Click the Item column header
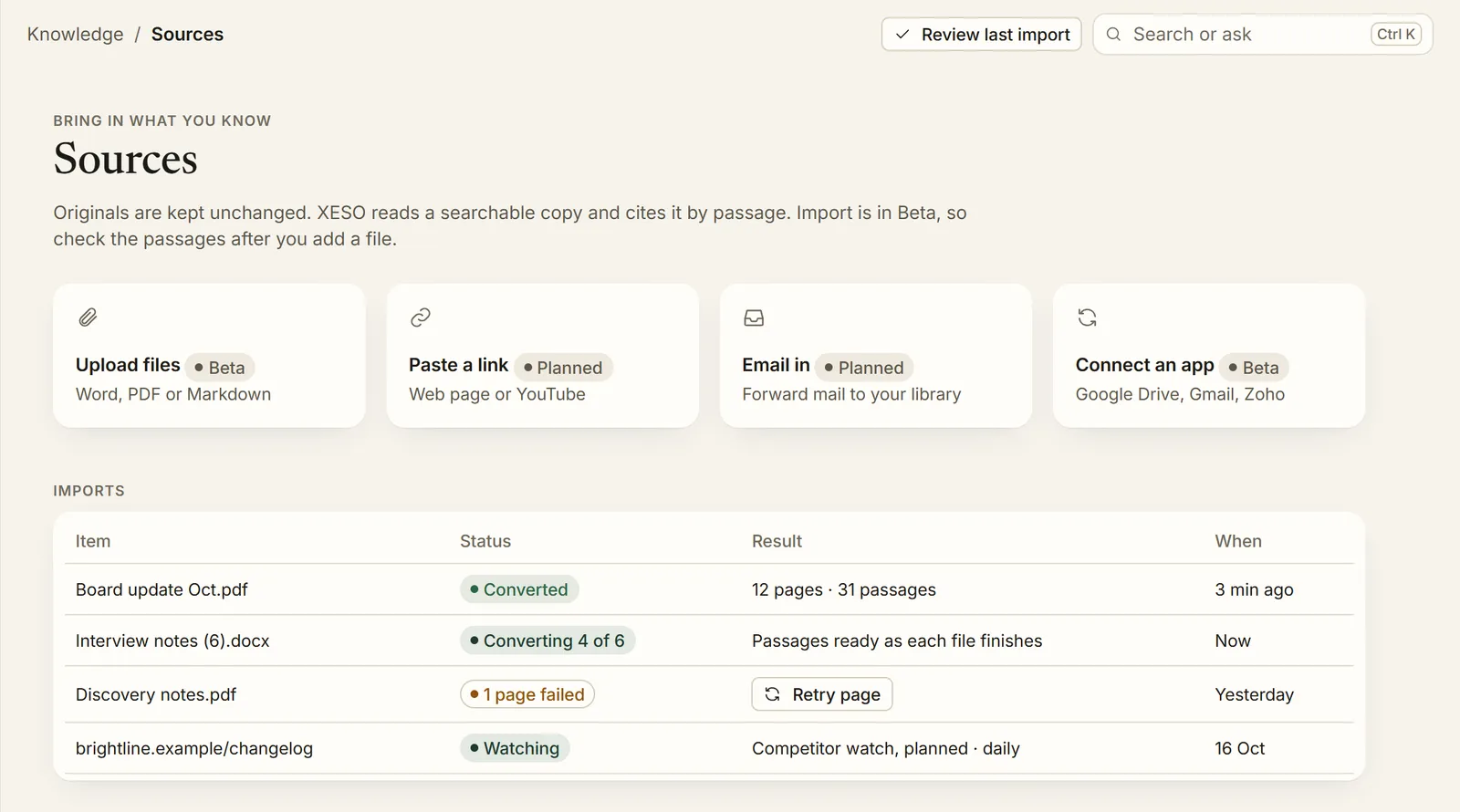The image size is (1460, 812). coord(93,541)
